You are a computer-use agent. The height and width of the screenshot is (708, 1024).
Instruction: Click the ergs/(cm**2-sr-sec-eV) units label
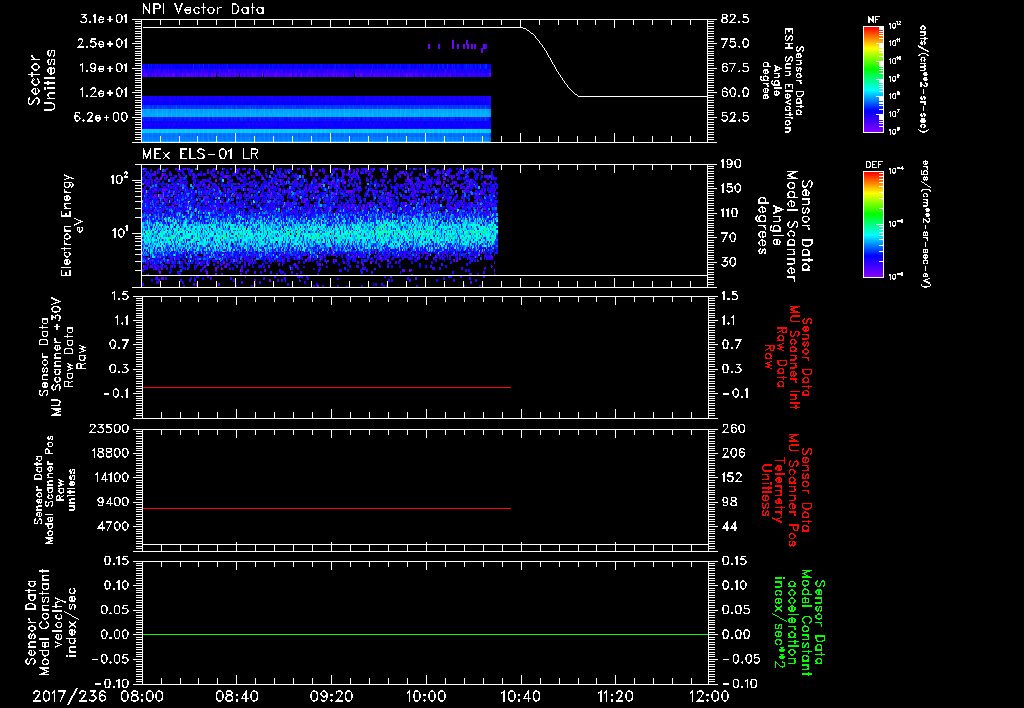[x=925, y=224]
